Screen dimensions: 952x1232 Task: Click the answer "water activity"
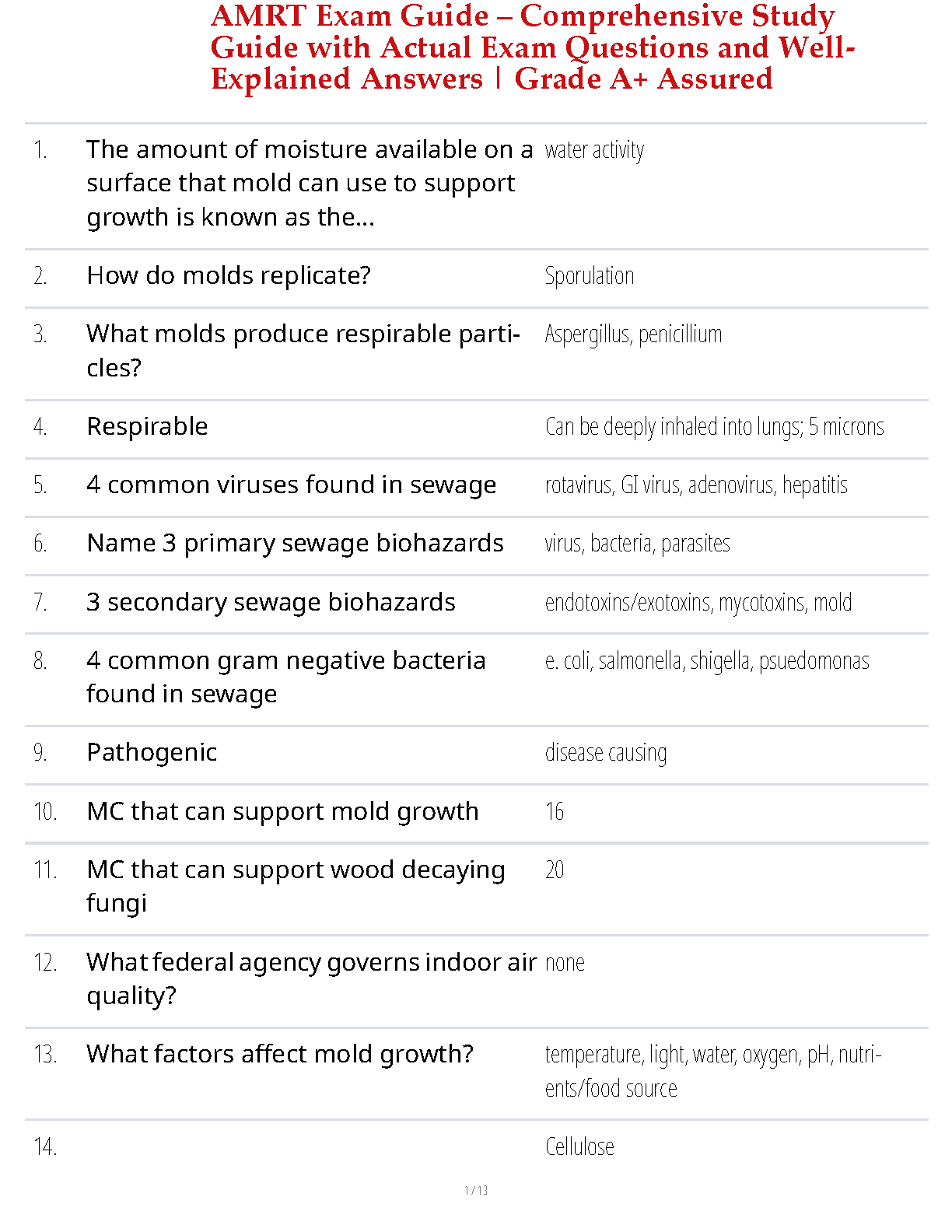(594, 150)
